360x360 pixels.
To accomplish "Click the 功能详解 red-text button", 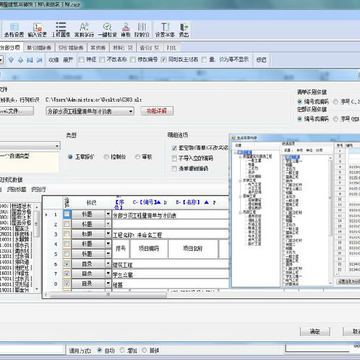I will point(157,111).
